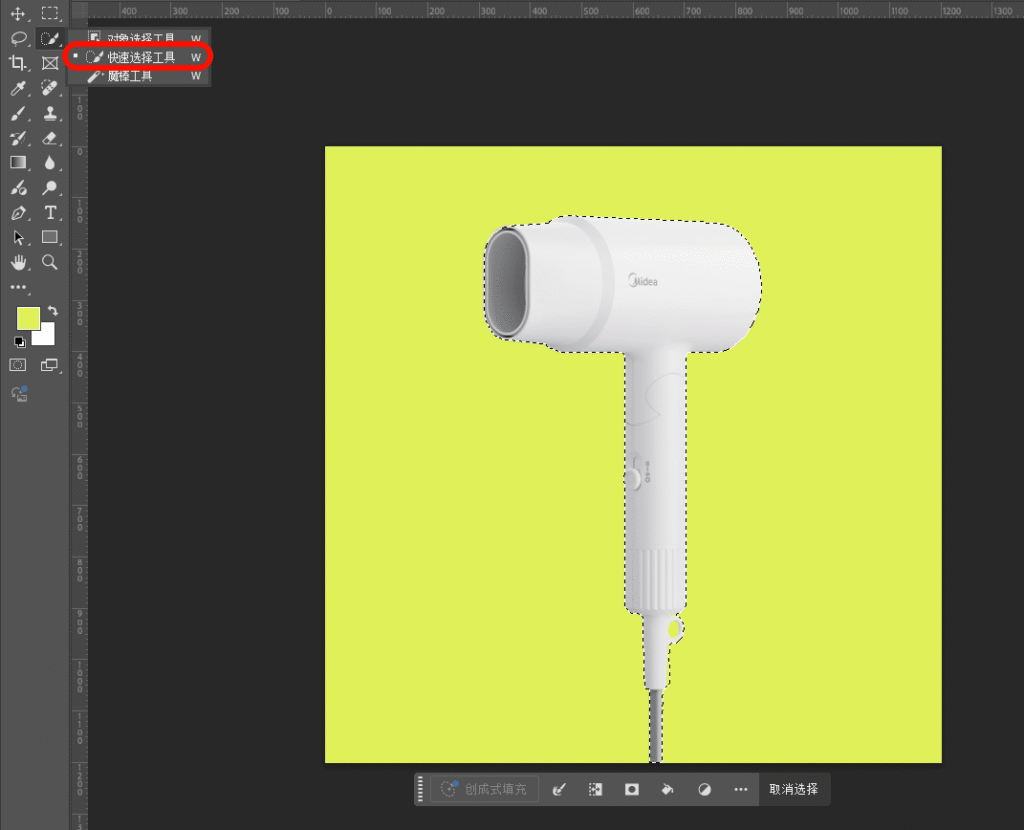
Task: Select the Eyedropper tool
Action: click(x=18, y=89)
